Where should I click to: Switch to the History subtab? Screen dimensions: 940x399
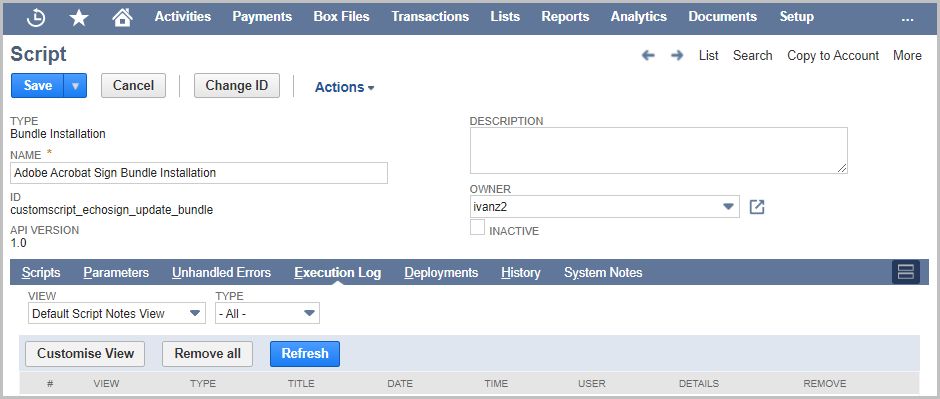point(521,273)
